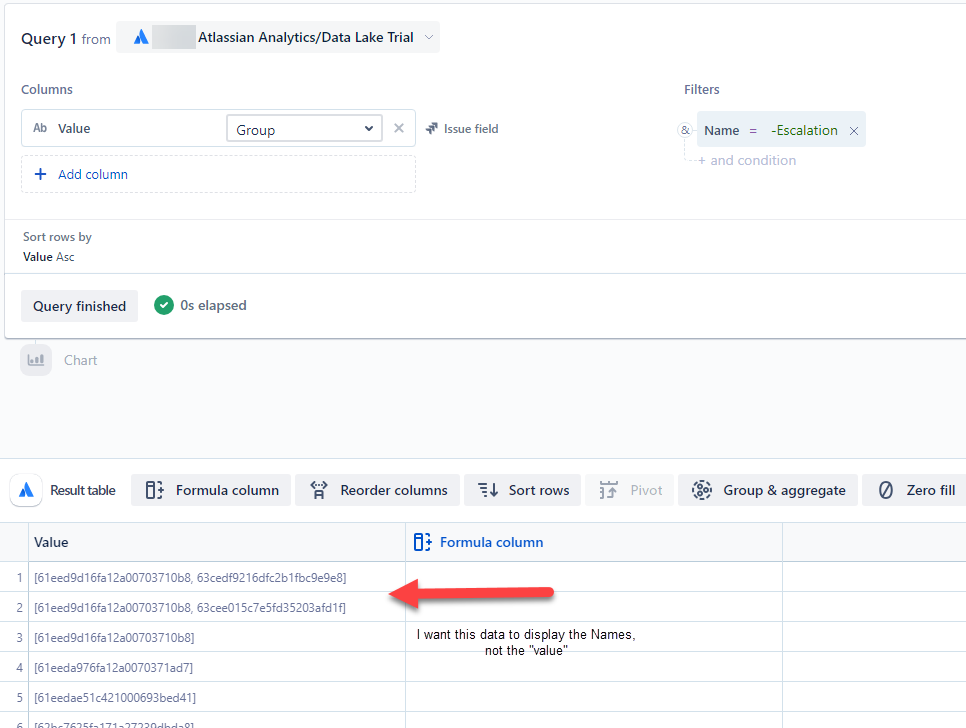This screenshot has width=966, height=728.
Task: Toggle the filter operator ampersand control
Action: click(684, 130)
